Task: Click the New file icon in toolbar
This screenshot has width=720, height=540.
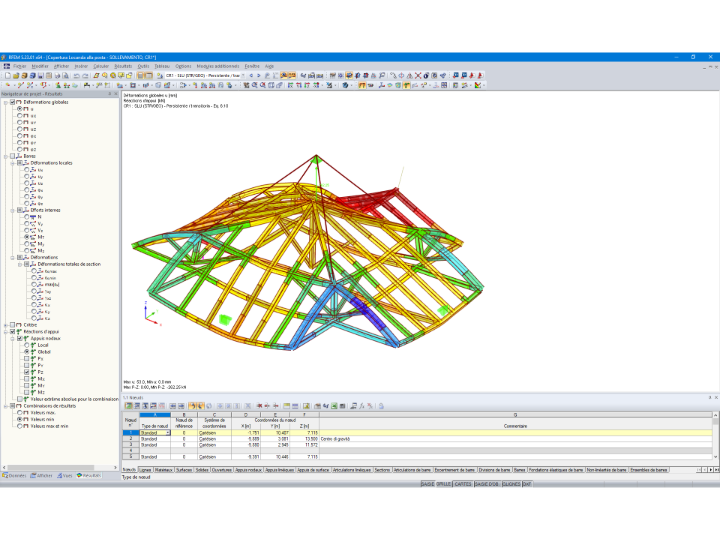Action: (7, 75)
